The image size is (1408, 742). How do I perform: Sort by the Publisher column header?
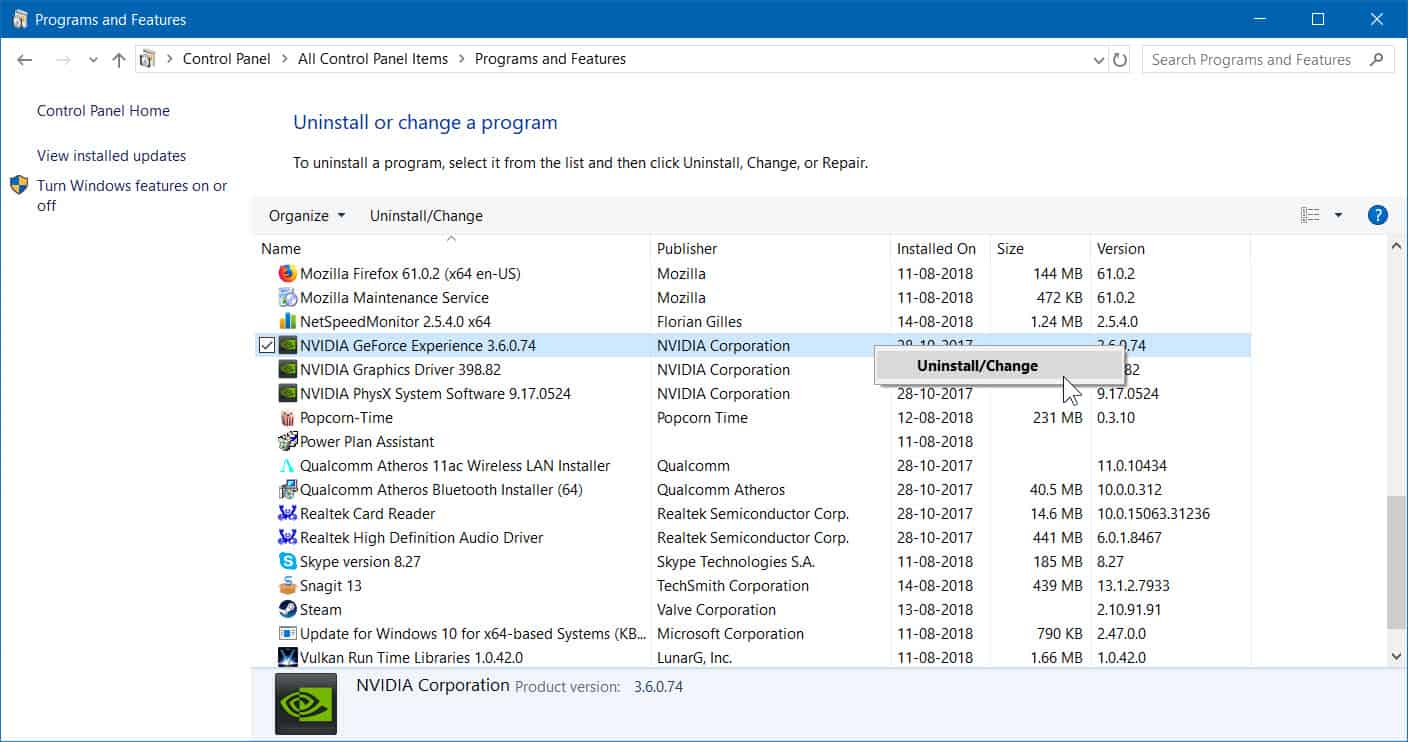point(770,248)
